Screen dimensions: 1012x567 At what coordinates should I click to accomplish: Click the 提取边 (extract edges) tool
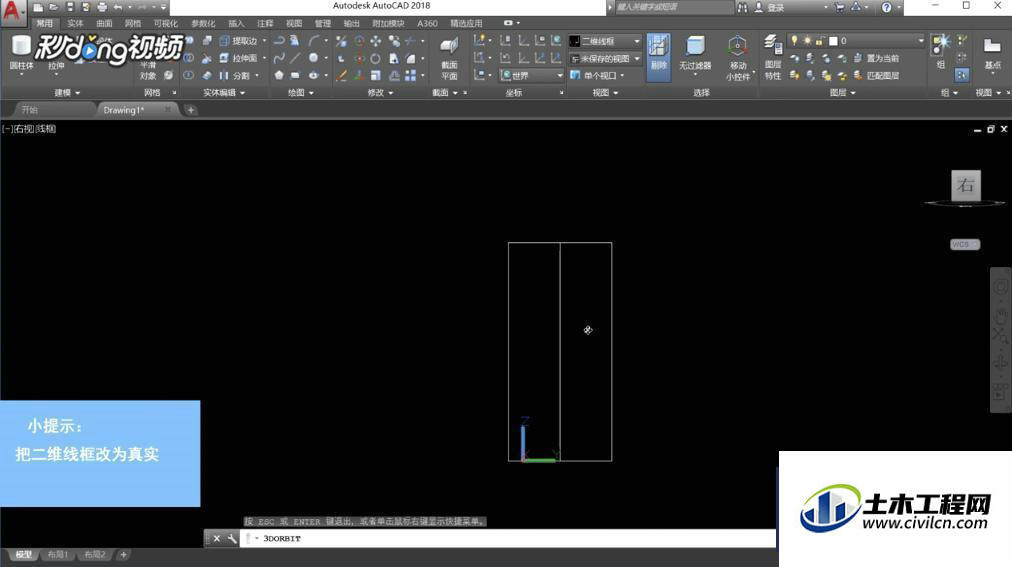click(x=239, y=41)
